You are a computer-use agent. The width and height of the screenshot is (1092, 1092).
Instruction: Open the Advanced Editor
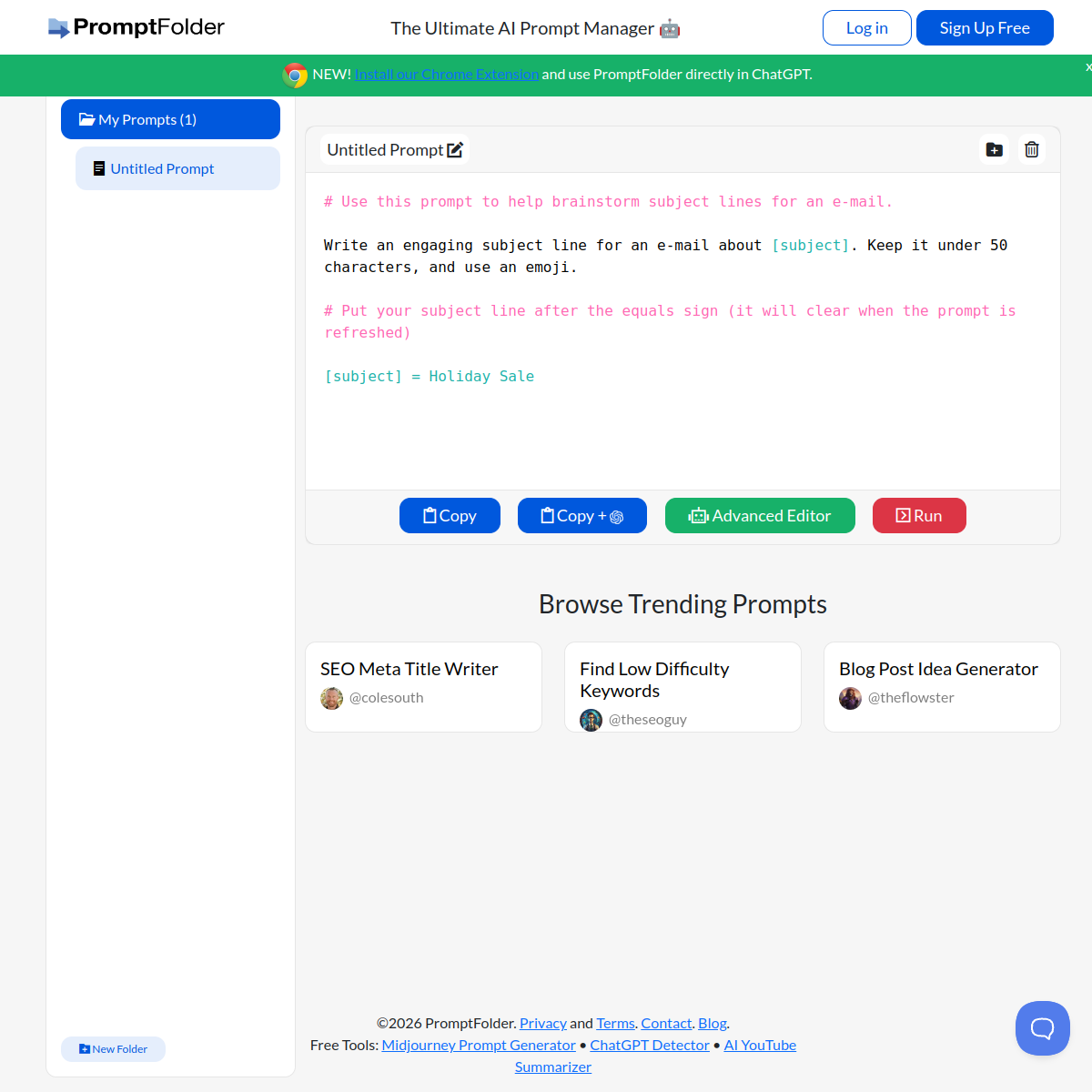pos(760,515)
